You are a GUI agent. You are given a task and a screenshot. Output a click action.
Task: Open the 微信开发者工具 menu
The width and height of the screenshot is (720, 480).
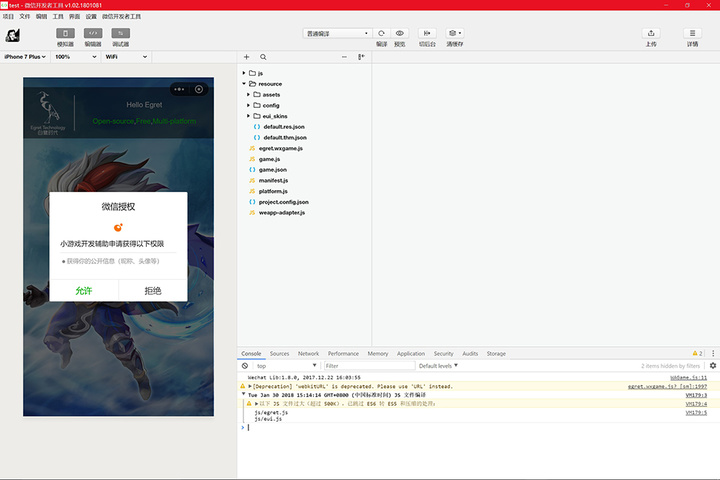coord(121,17)
